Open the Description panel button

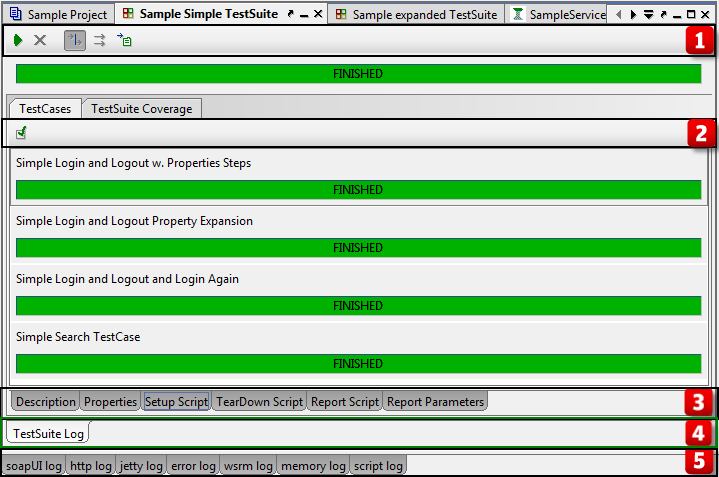(x=45, y=402)
